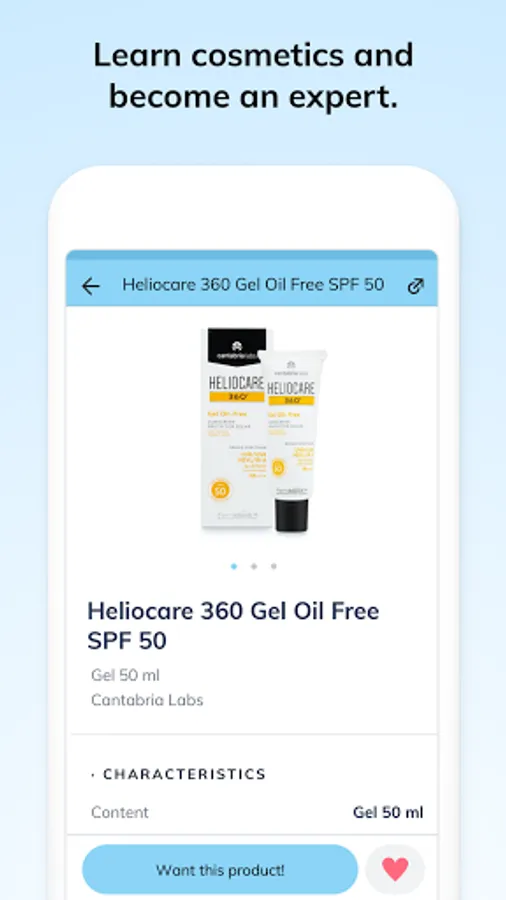Tap the Heliocare tube image

(291, 440)
